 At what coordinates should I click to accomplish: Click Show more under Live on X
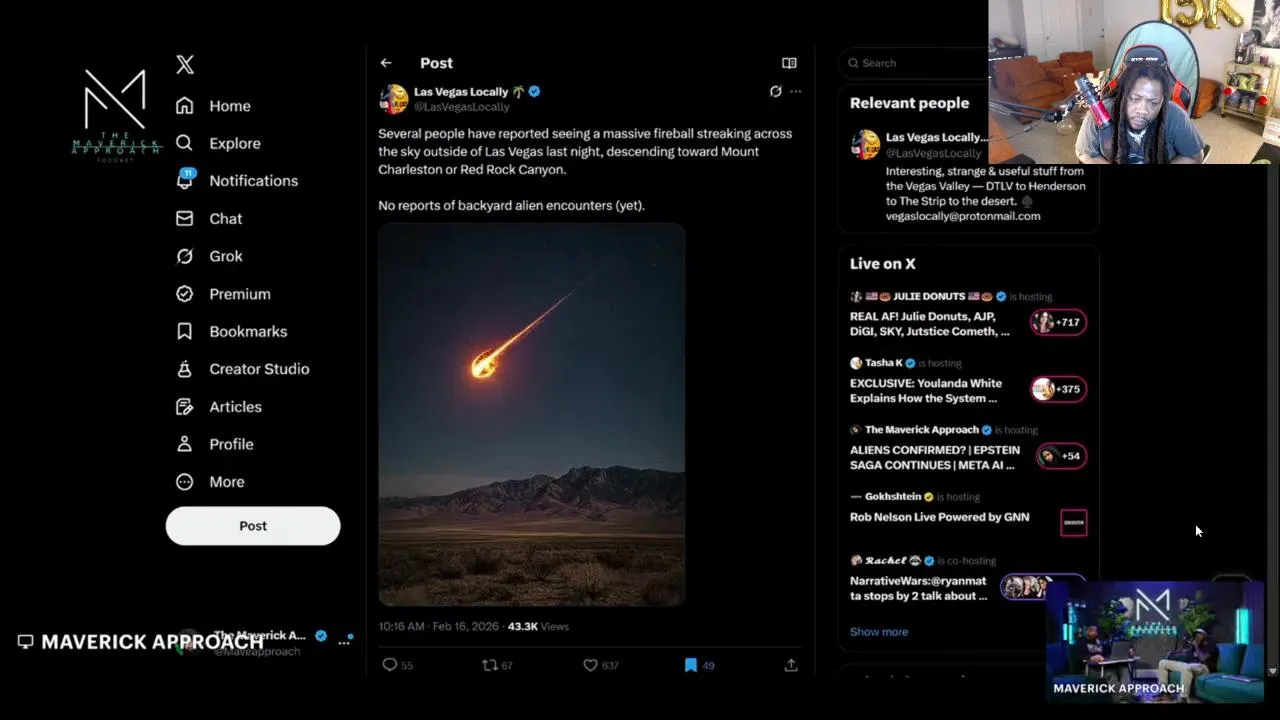(879, 632)
